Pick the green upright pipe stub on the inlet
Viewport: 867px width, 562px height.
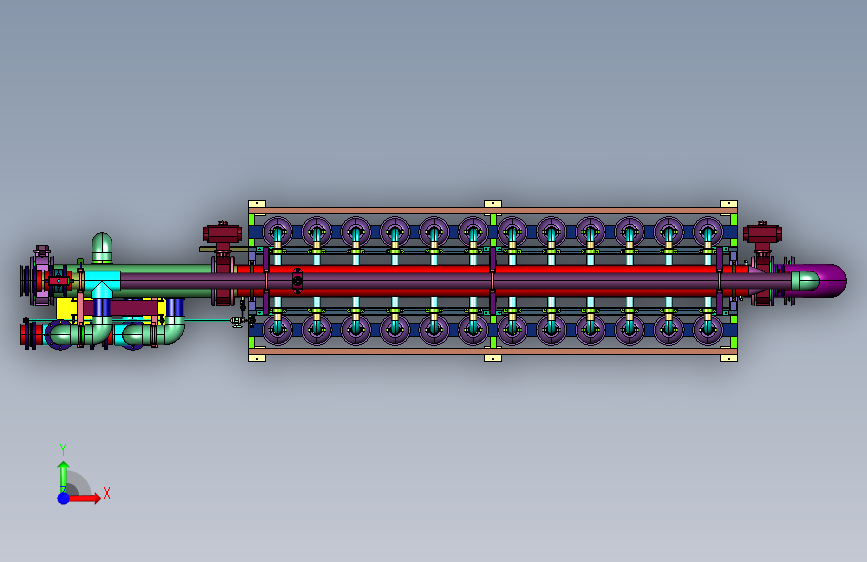(x=102, y=247)
